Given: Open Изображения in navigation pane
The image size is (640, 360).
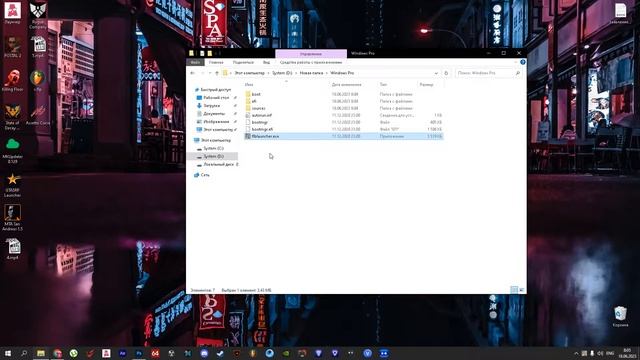Looking at the screenshot, I should pyautogui.click(x=216, y=122).
